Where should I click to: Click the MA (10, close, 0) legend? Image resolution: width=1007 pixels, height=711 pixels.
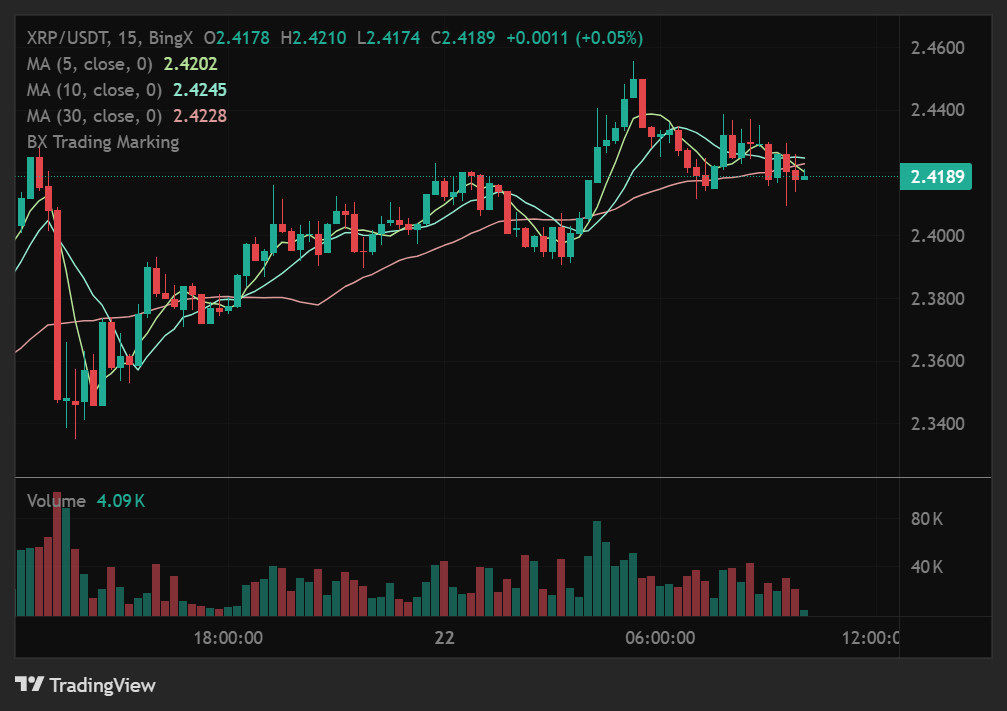point(94,90)
